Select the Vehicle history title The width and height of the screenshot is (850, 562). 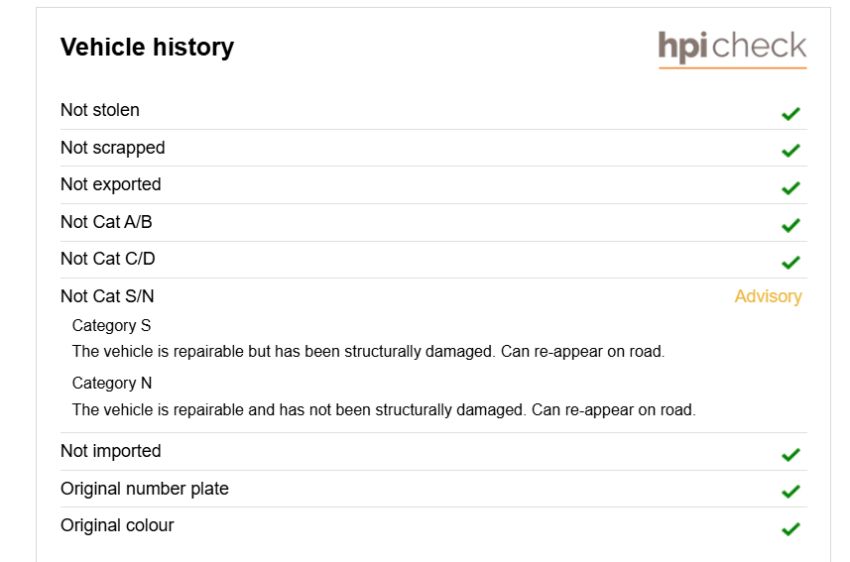(147, 47)
